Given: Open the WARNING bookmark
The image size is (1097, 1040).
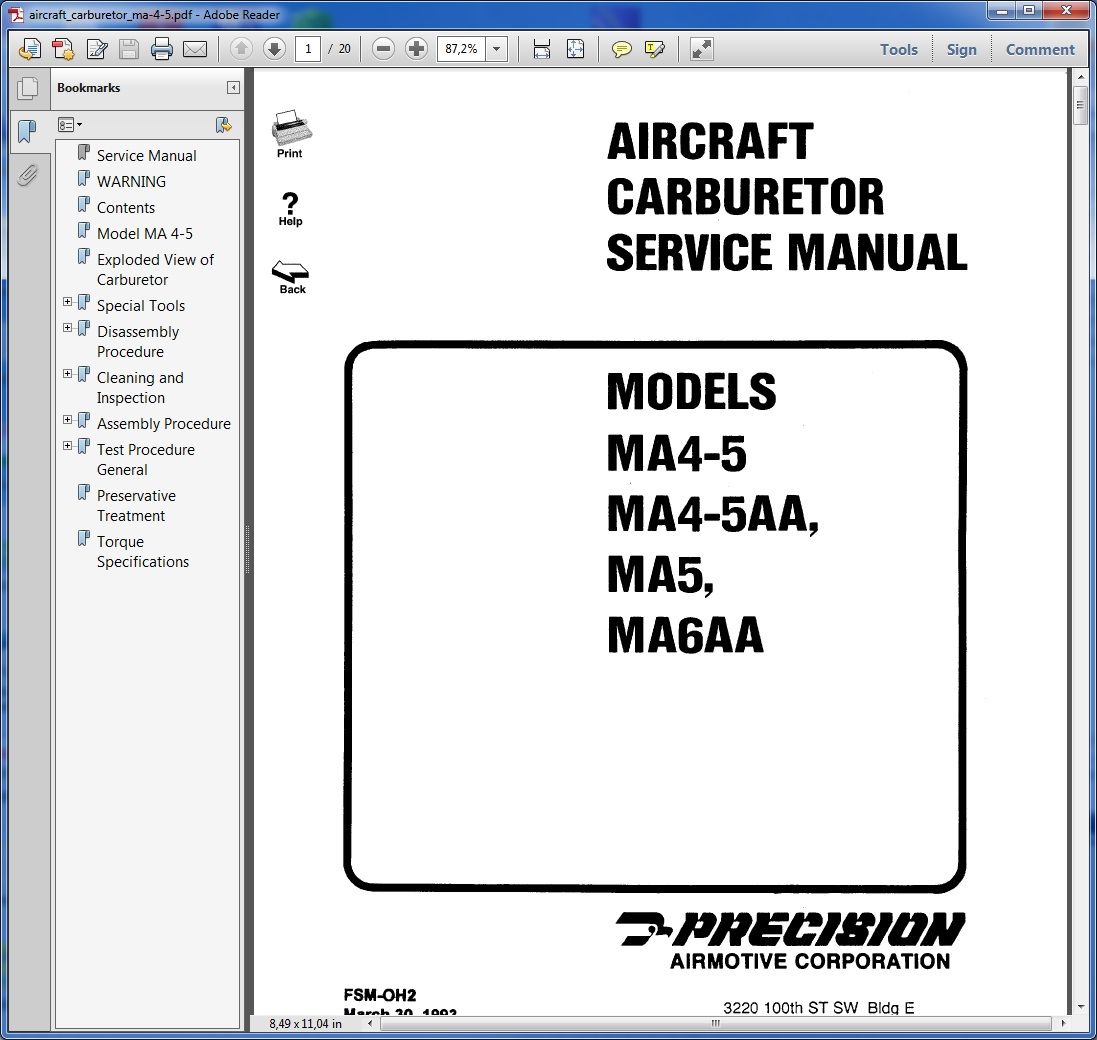Looking at the screenshot, I should 131,181.
